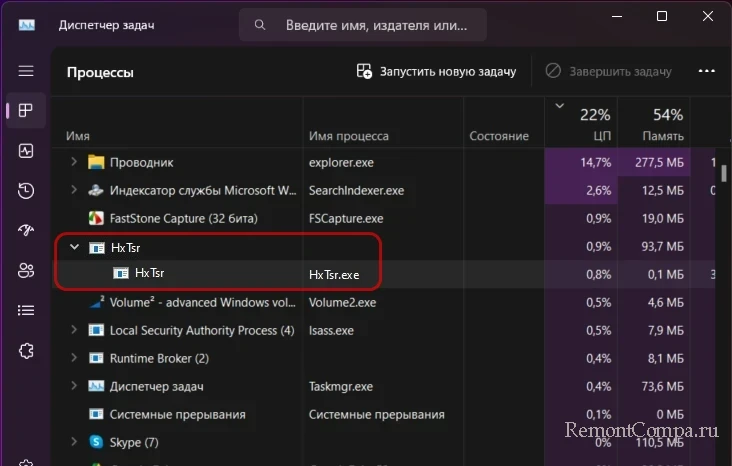Click Запустить новую задачу button
The image size is (732, 466).
(436, 72)
